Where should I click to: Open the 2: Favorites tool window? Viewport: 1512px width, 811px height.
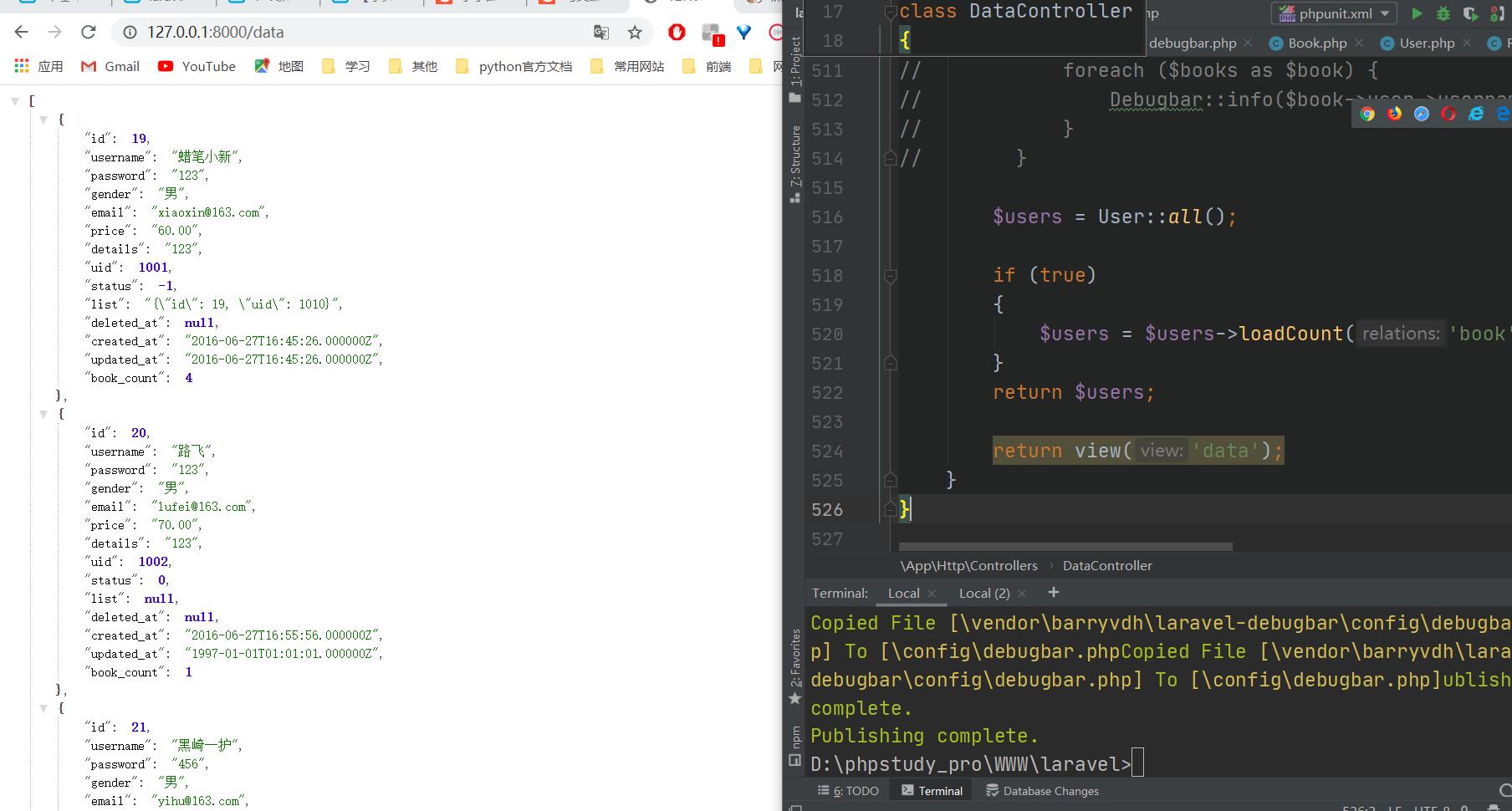[795, 667]
